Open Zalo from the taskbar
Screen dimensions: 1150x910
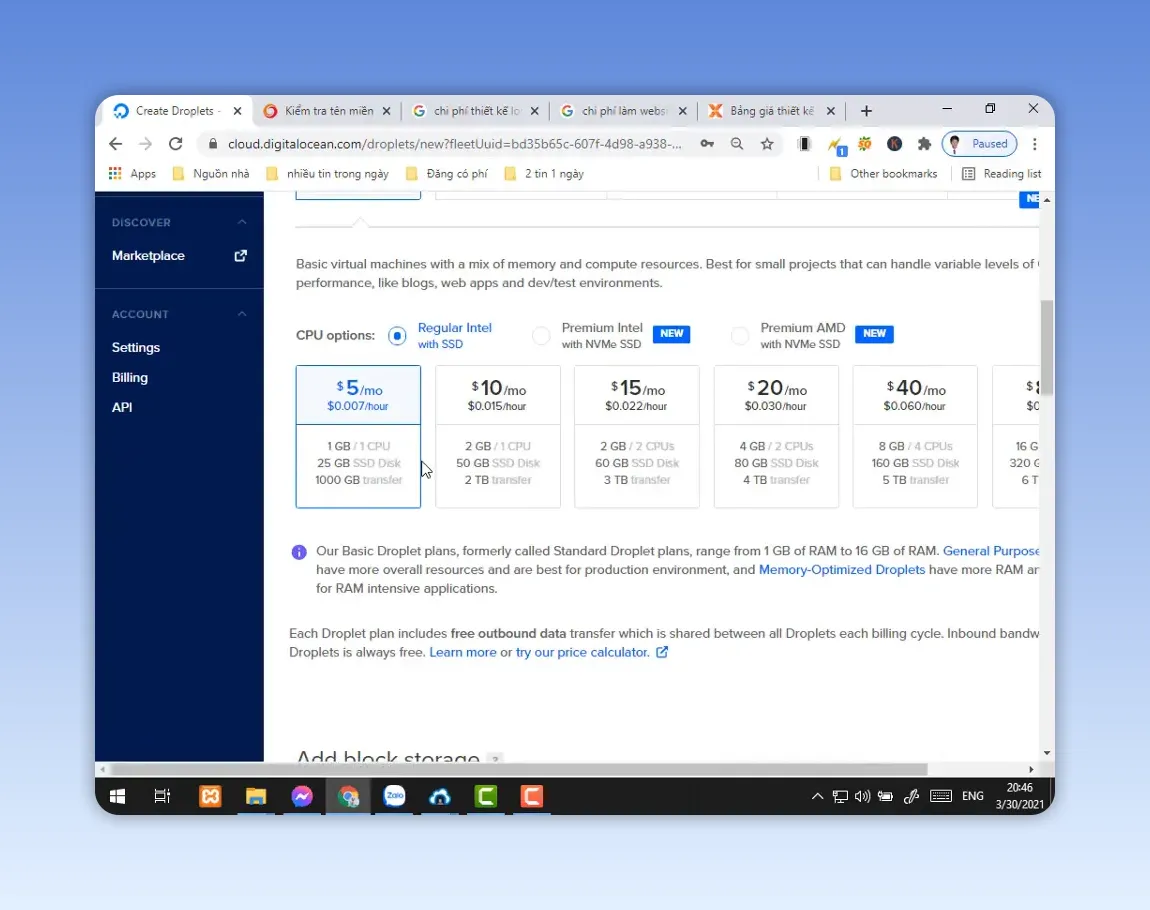click(x=395, y=796)
